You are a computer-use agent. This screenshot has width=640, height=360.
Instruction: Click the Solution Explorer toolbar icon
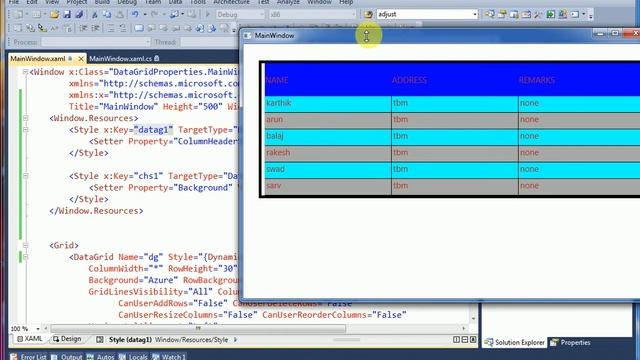pos(489,14)
